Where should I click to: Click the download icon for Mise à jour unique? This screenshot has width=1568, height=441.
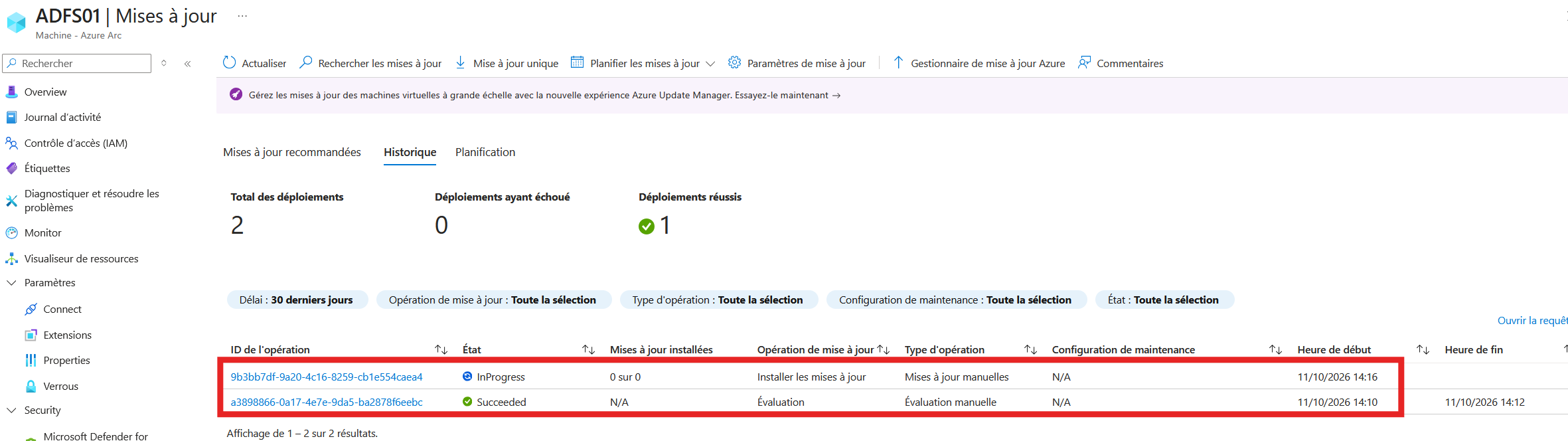461,62
